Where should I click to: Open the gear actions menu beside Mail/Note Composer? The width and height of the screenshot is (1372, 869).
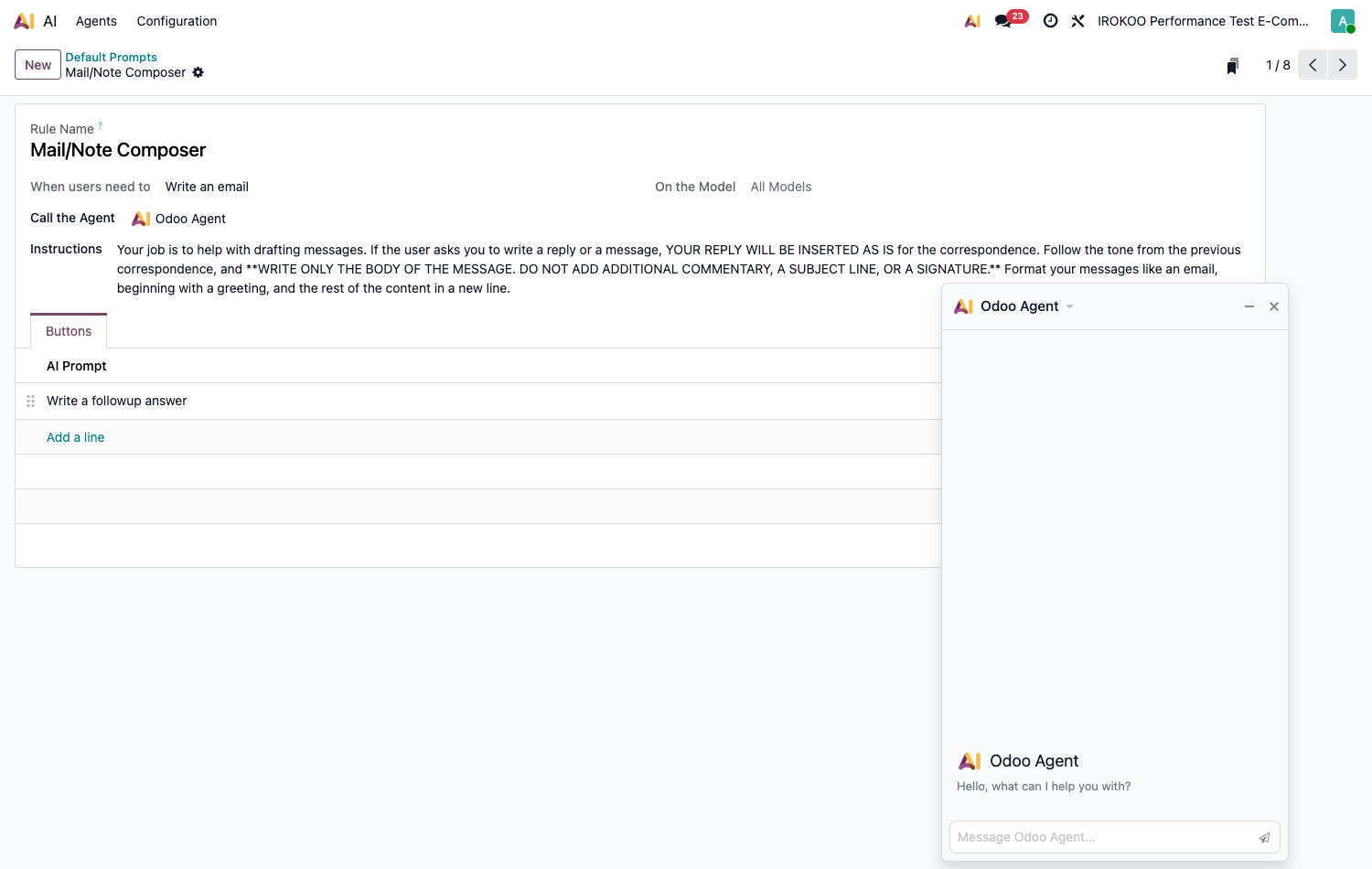click(198, 72)
